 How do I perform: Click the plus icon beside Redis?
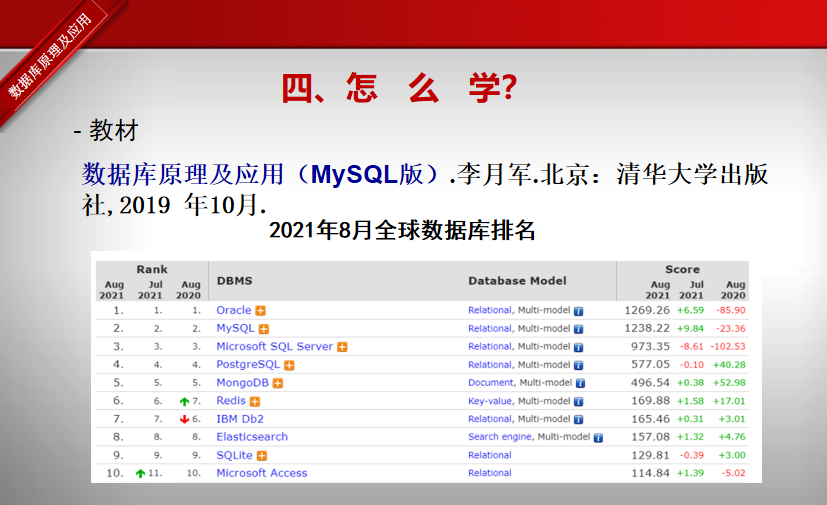click(x=255, y=402)
